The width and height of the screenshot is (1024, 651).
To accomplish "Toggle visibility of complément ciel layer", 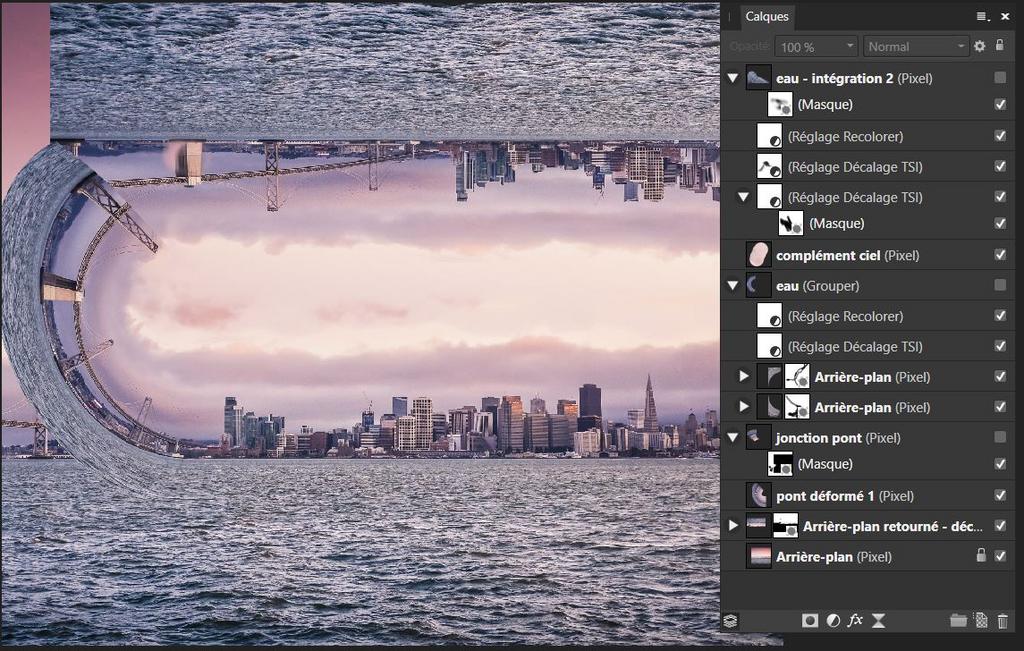I will [1000, 255].
